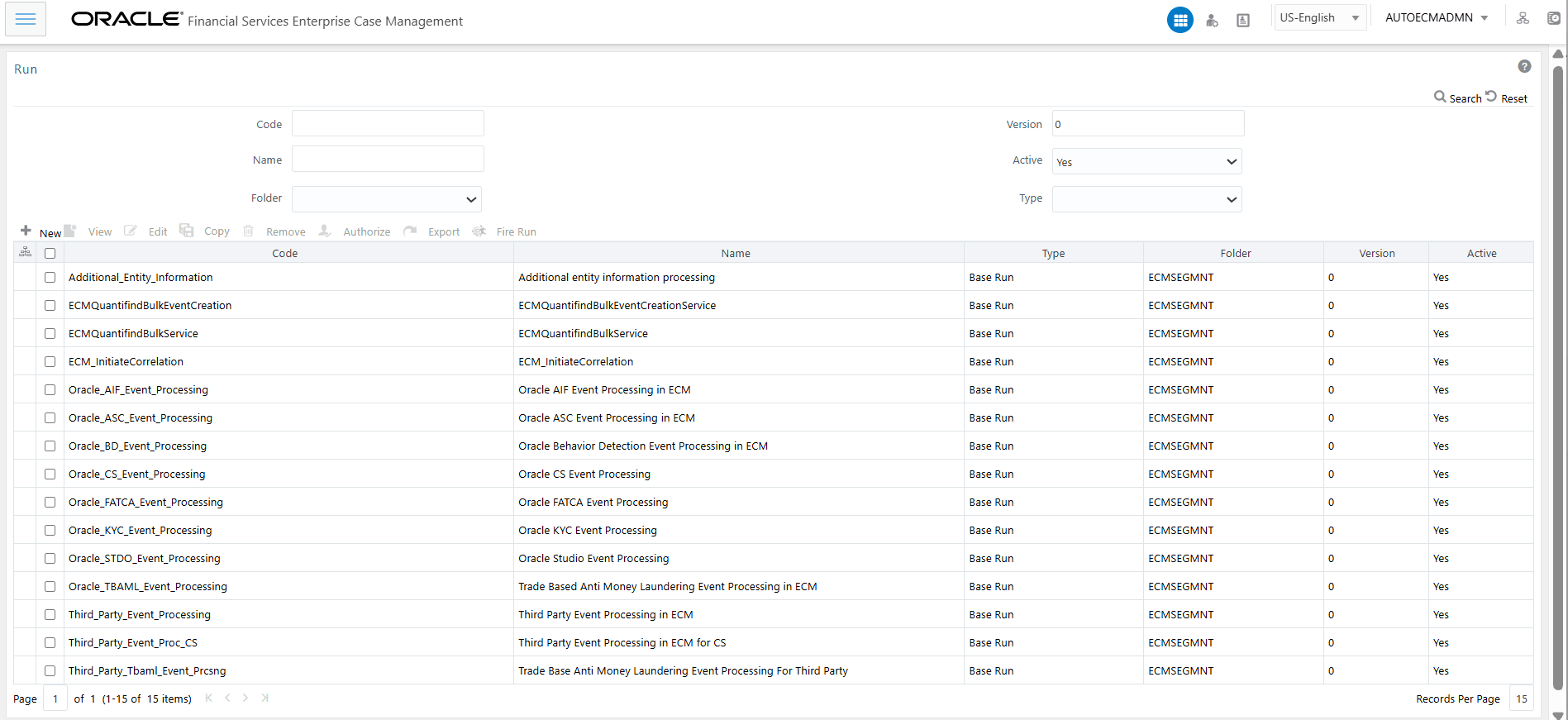Click the page number input box

tap(55, 699)
